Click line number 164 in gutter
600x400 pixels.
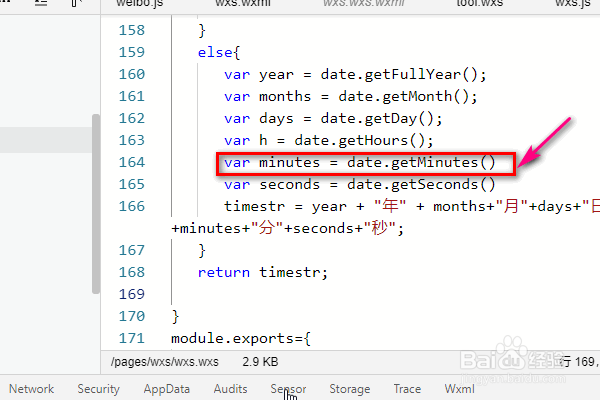point(132,162)
